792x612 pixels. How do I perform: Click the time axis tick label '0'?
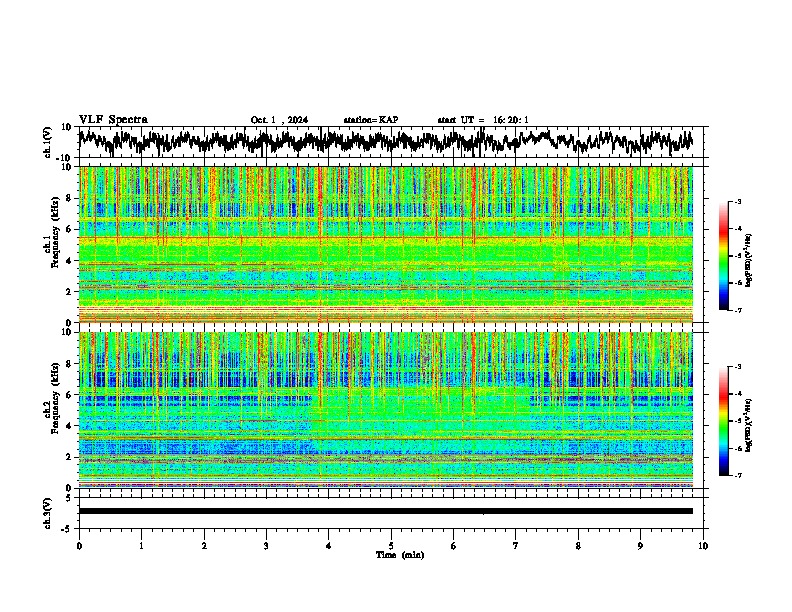click(79, 546)
